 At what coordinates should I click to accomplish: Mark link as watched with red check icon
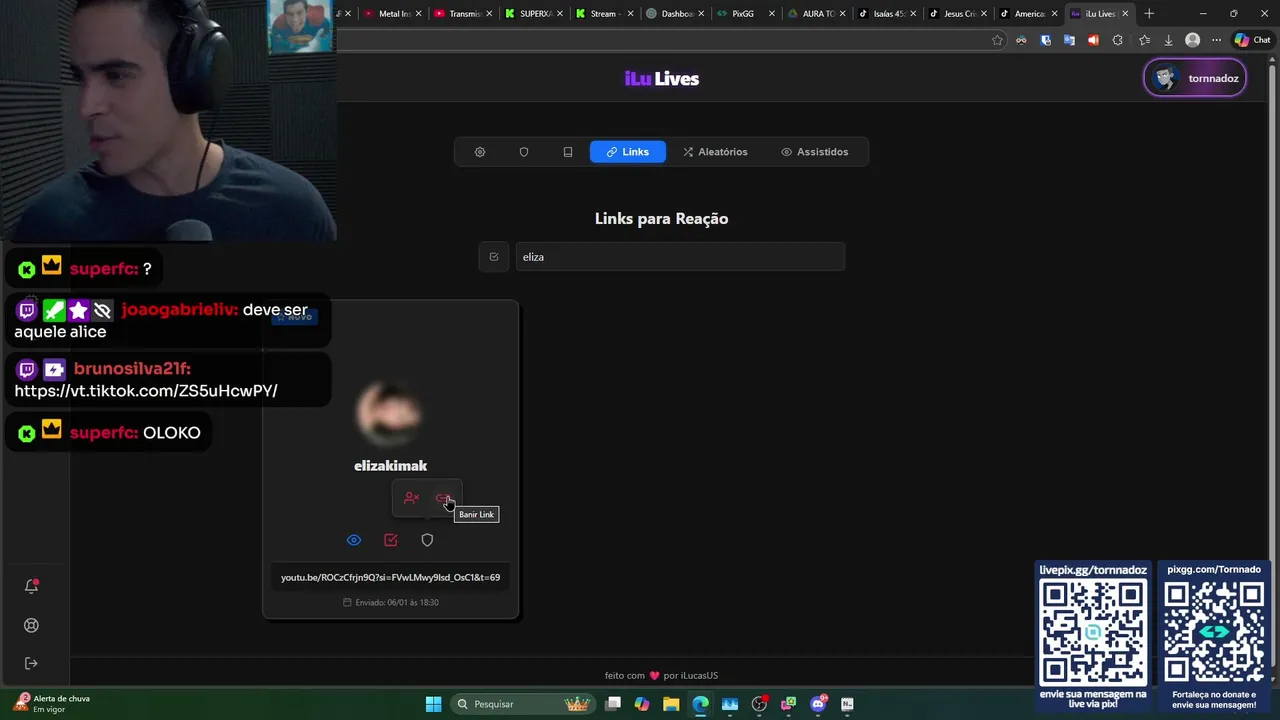coord(391,540)
